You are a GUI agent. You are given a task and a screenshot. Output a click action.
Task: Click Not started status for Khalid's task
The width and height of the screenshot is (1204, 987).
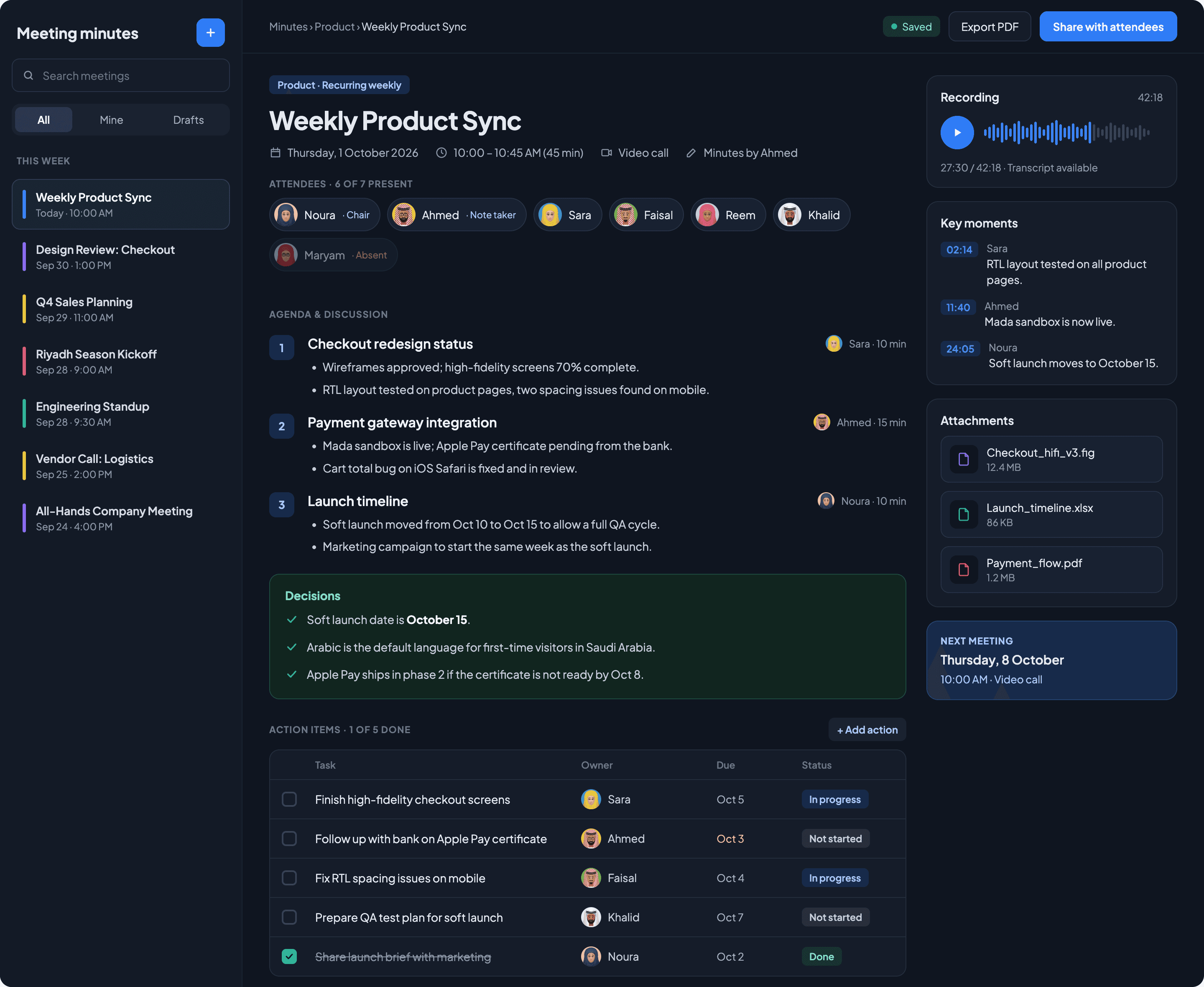click(835, 917)
